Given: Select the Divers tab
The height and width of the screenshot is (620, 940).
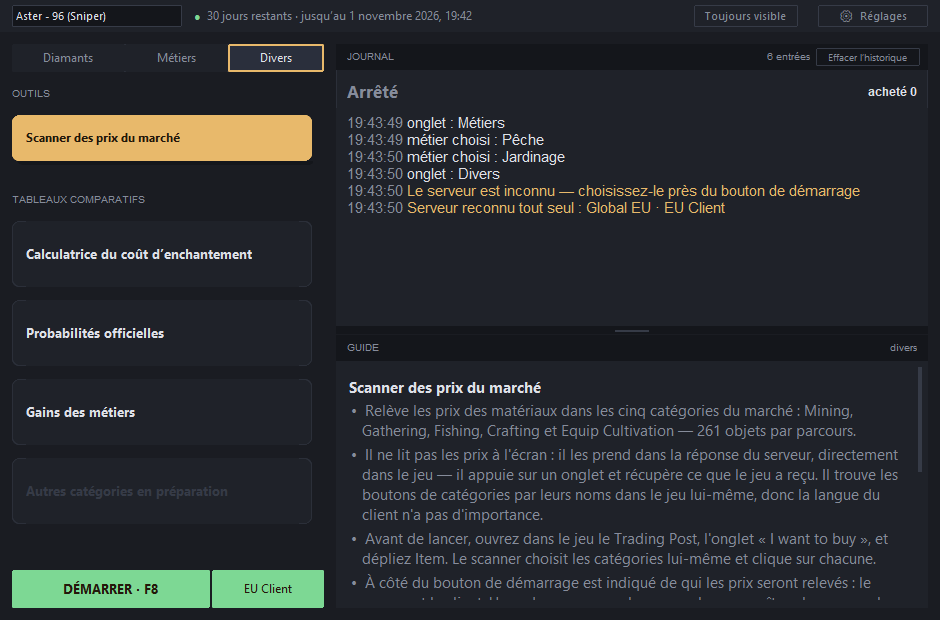Looking at the screenshot, I should [x=276, y=58].
